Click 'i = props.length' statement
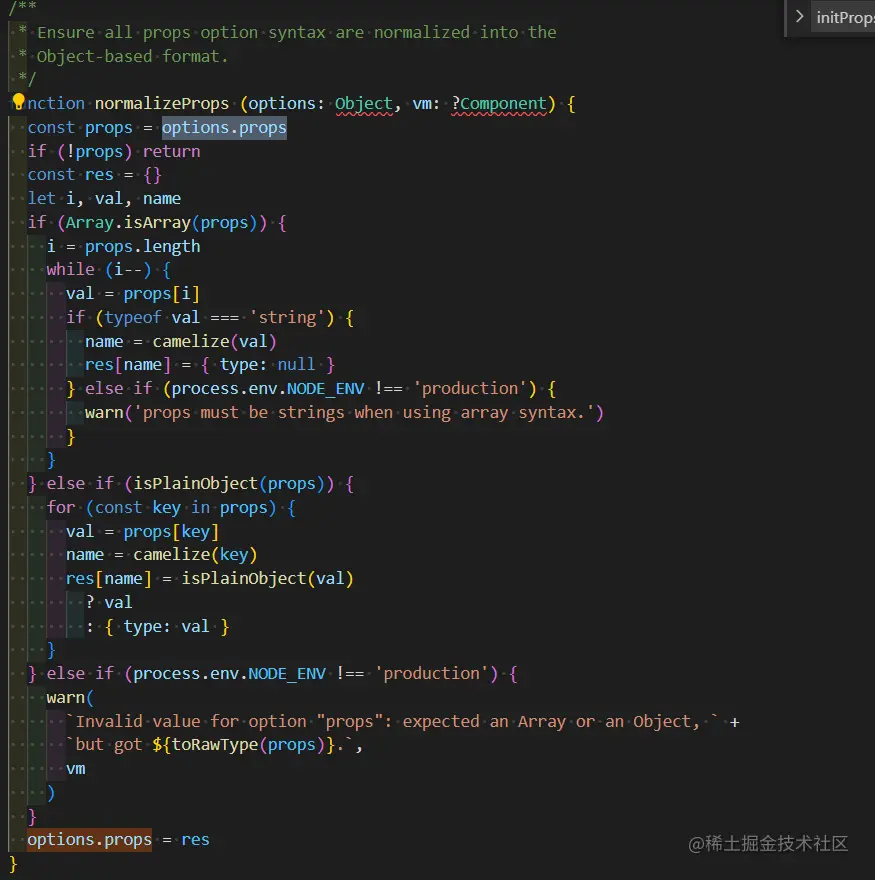Image resolution: width=875 pixels, height=880 pixels. tap(123, 246)
